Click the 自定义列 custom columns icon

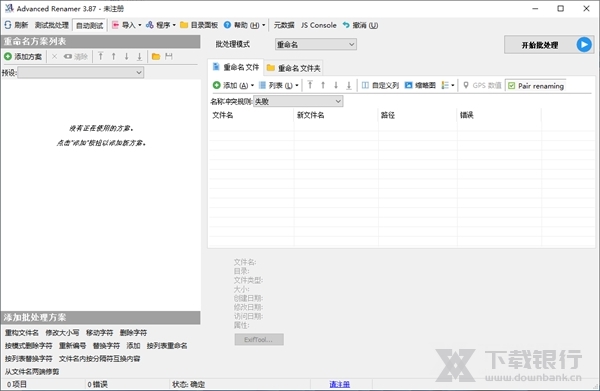click(x=365, y=85)
